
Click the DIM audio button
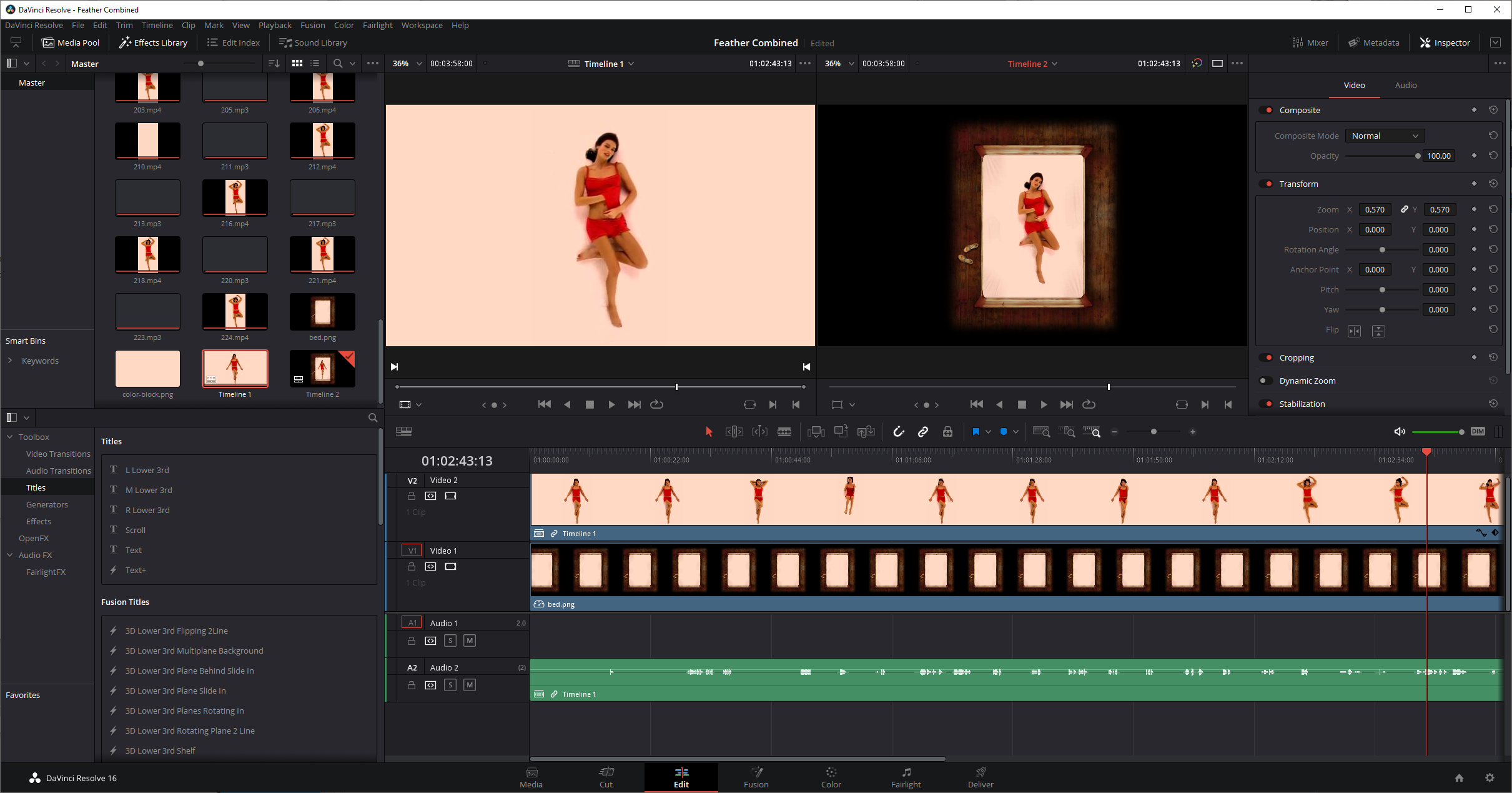click(x=1478, y=432)
